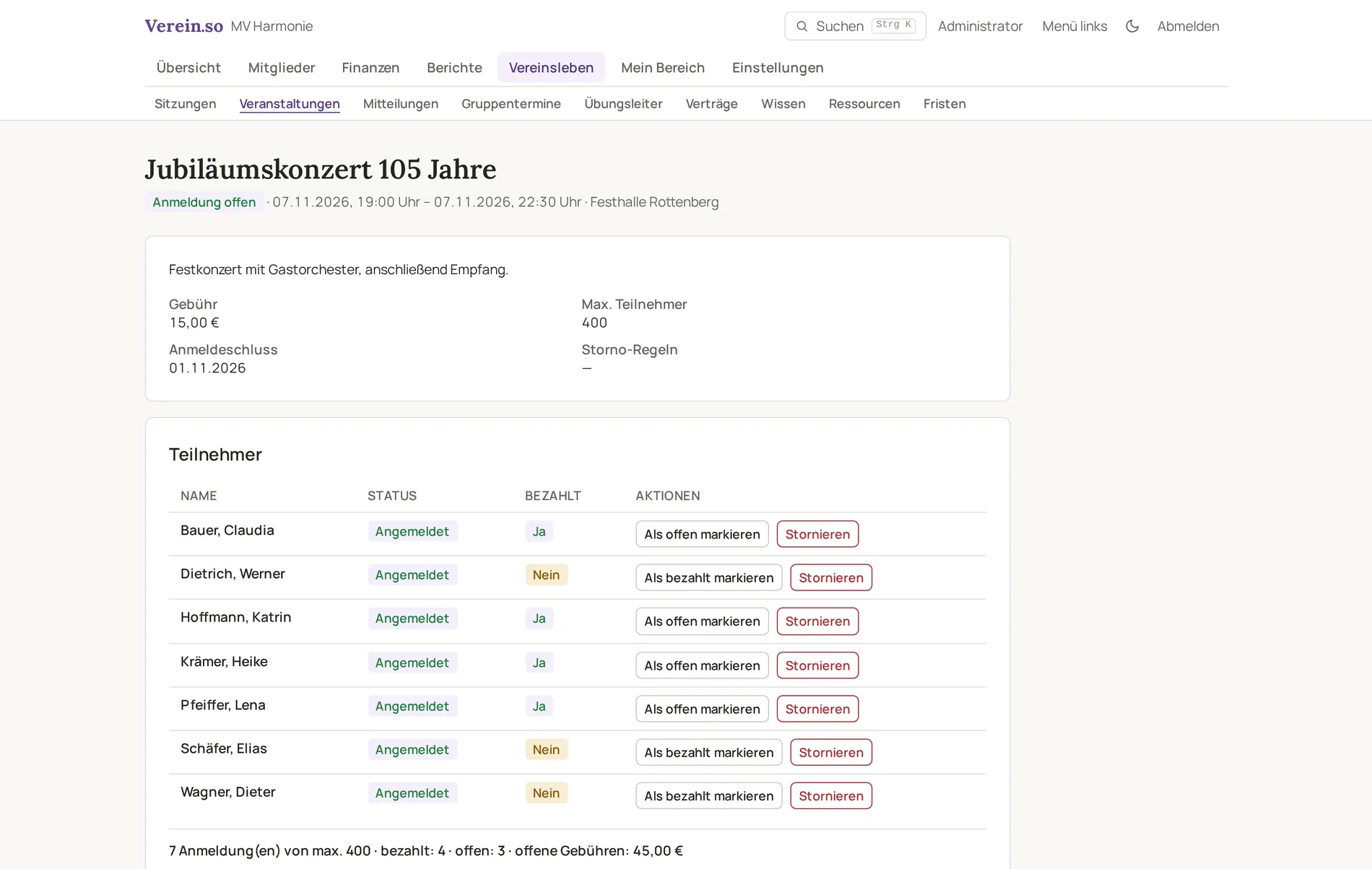Viewport: 1372px width, 869px height.
Task: Stornieren Schäfer, Elias's registration
Action: [831, 752]
